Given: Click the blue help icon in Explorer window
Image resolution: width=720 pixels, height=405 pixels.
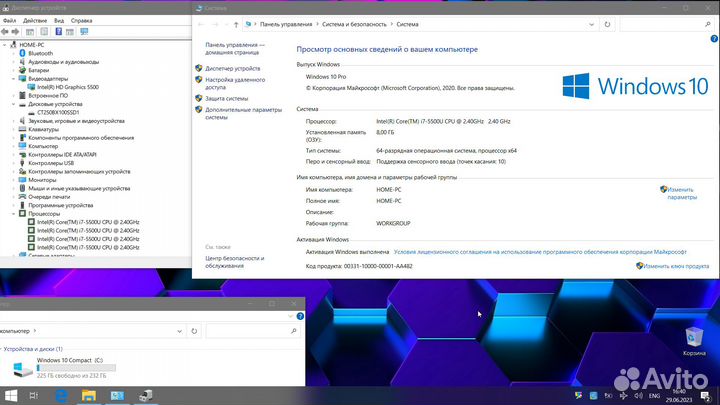Looking at the screenshot, I should tap(300, 316).
